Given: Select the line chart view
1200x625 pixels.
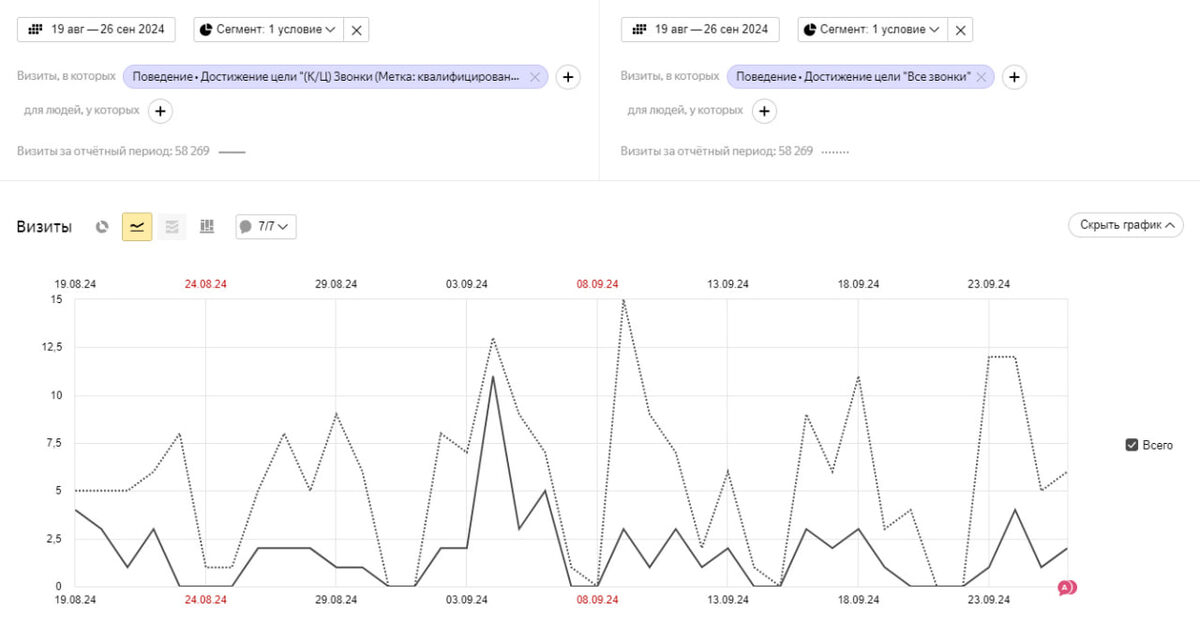Looking at the screenshot, I should click(137, 227).
